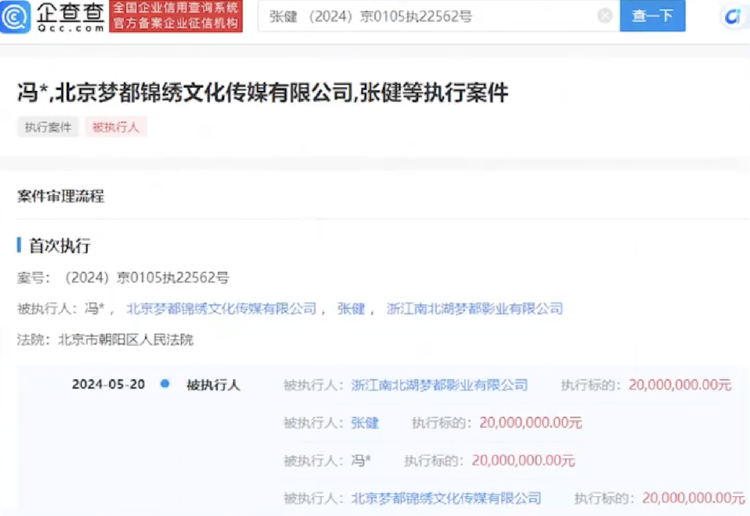This screenshot has width=750, height=516.
Task: Click the Qcc logo icon
Action: tap(15, 17)
